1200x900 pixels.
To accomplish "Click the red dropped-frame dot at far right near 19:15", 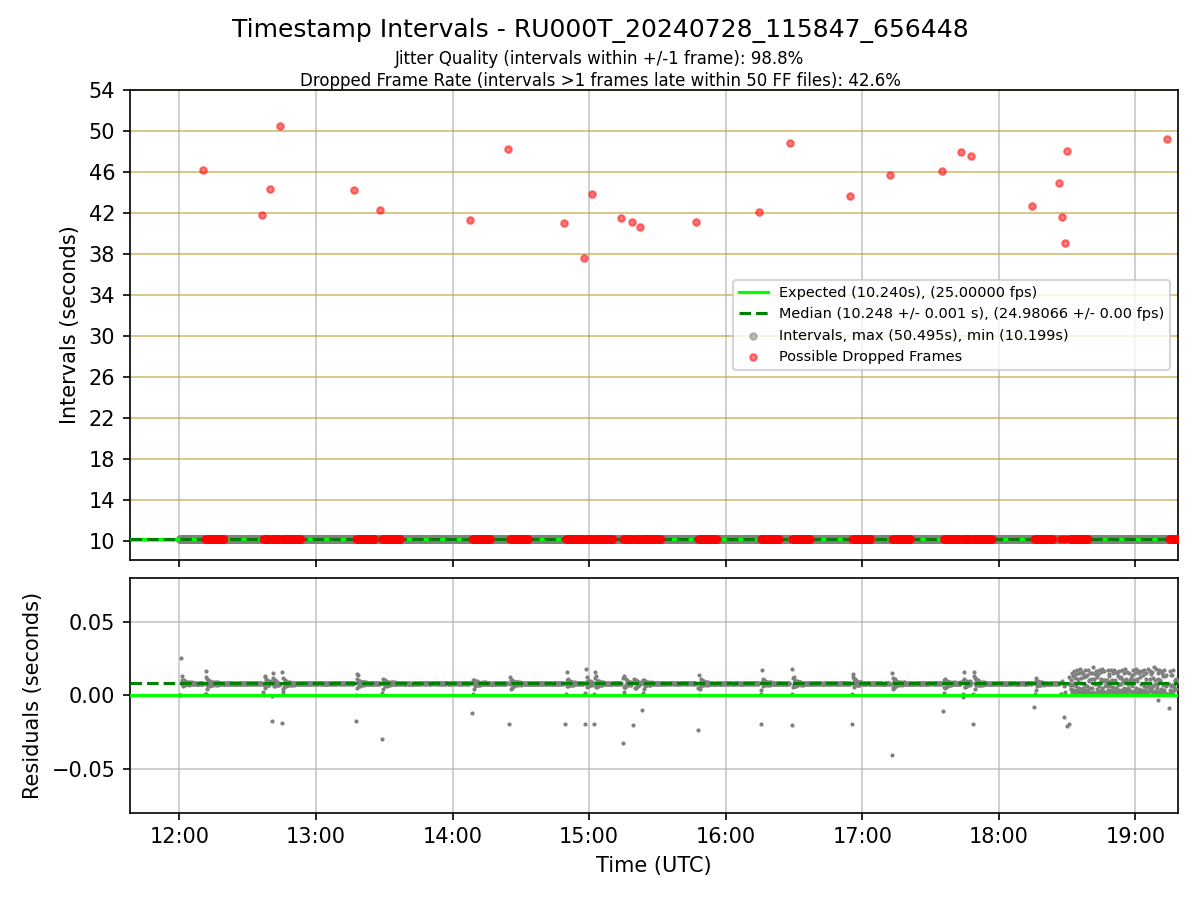I will 1167,139.
